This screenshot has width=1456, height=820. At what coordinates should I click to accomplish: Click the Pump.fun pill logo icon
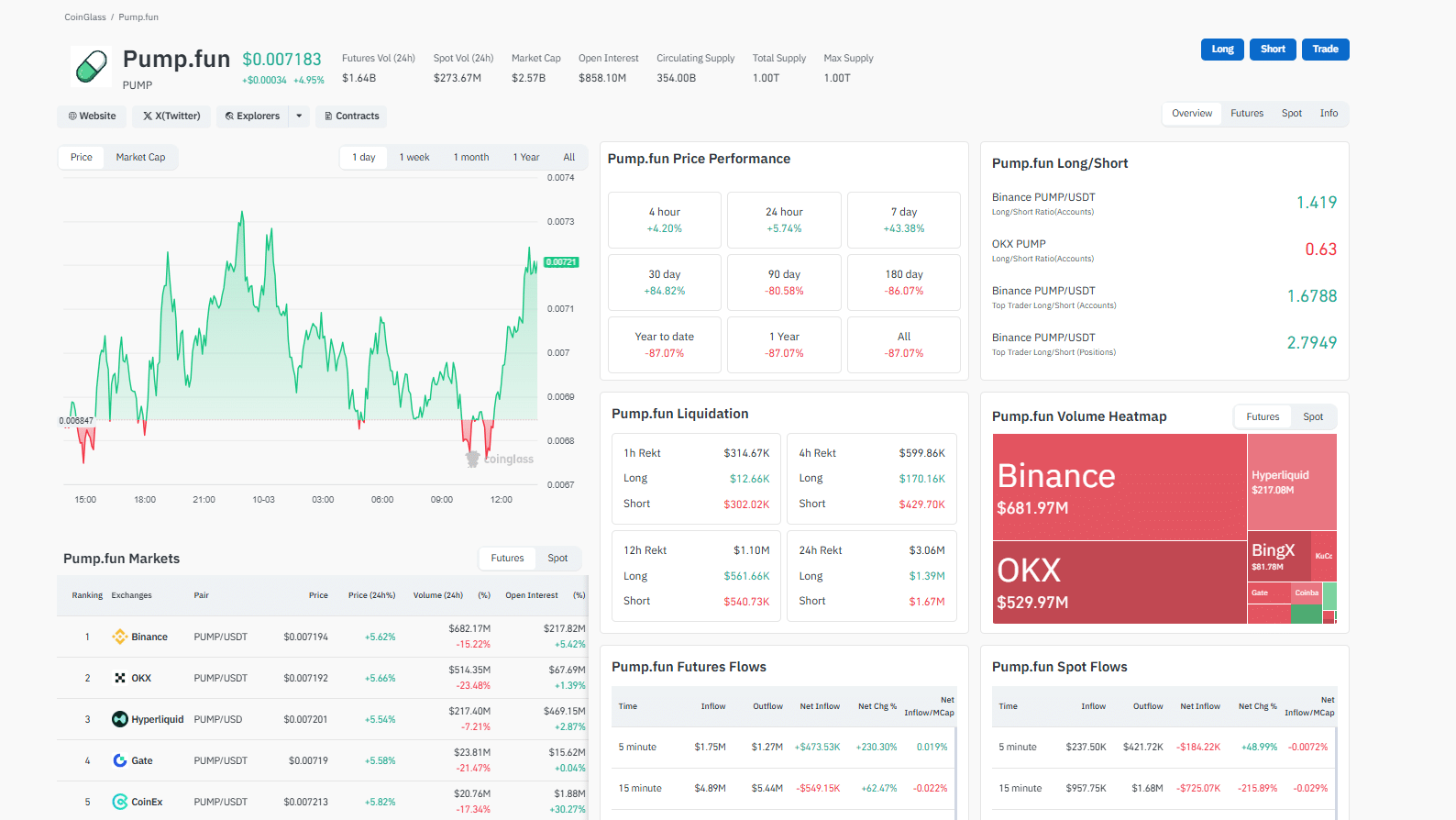pos(91,66)
